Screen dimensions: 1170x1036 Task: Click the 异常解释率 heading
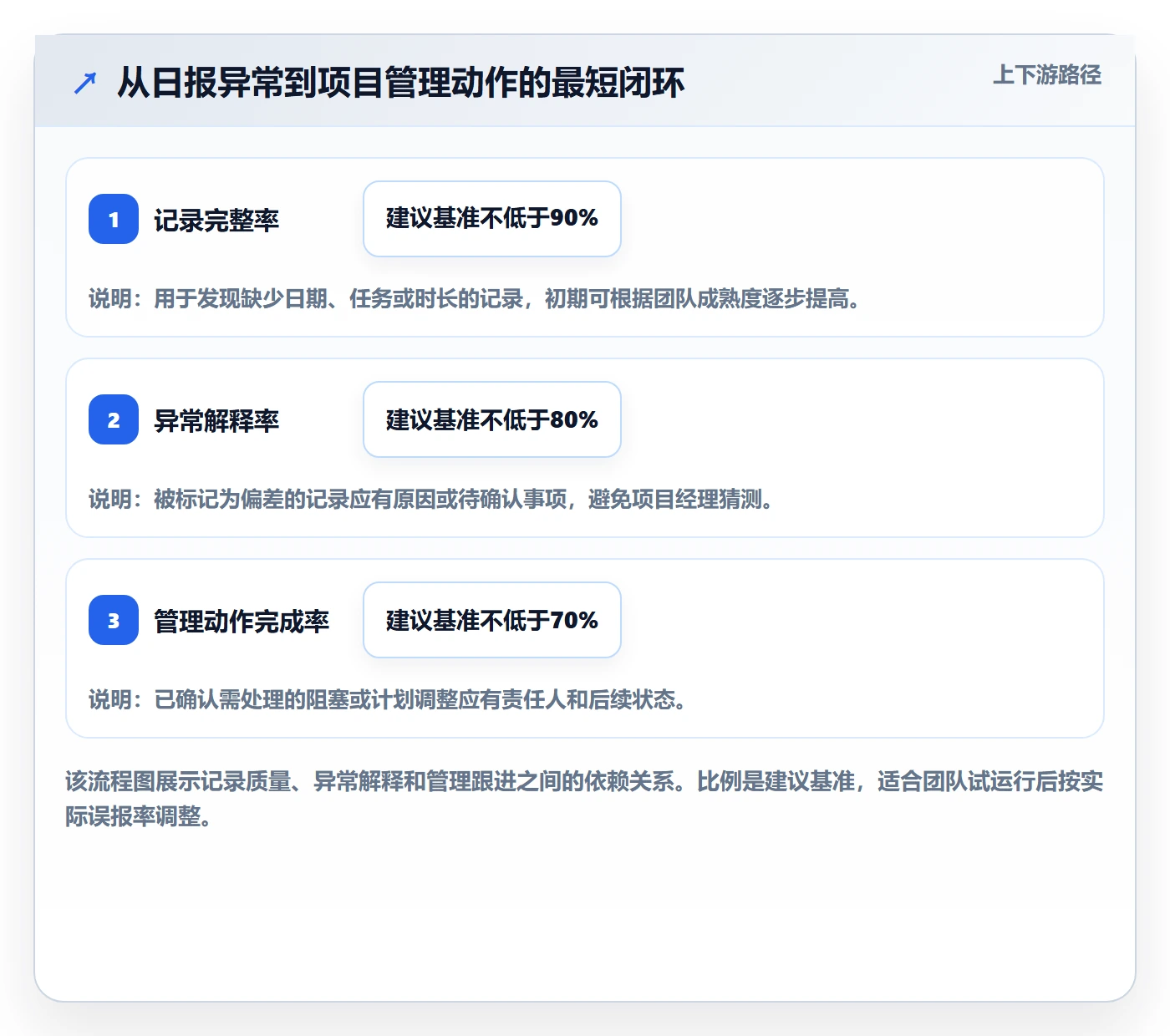216,421
